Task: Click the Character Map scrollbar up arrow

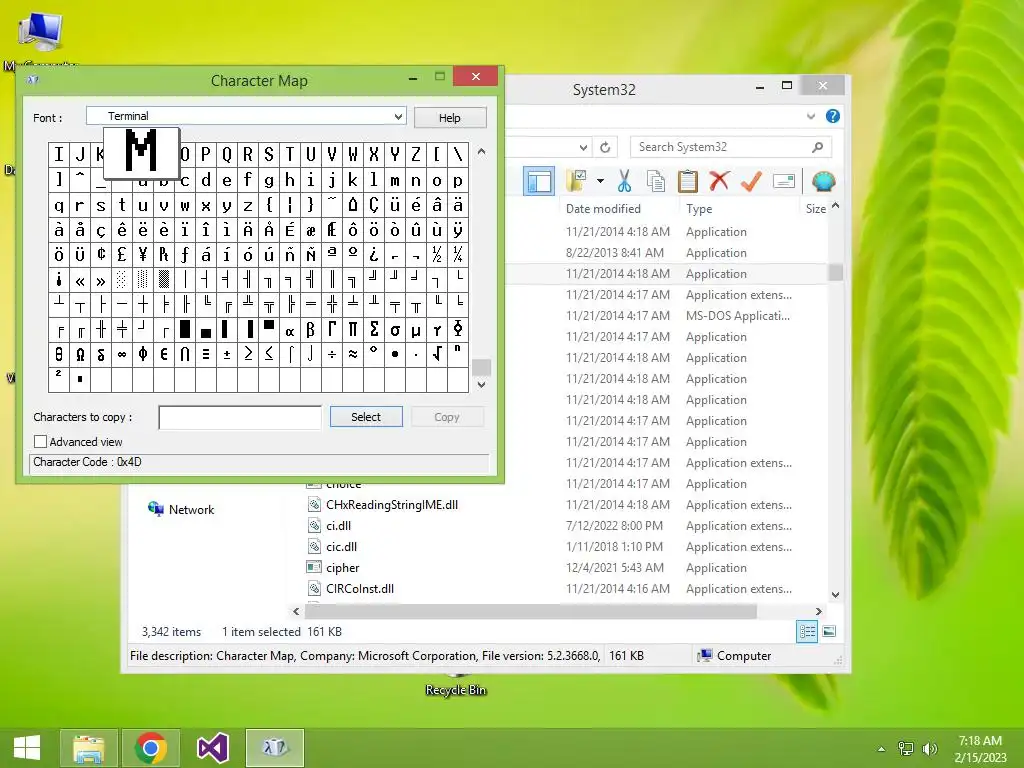Action: point(481,152)
